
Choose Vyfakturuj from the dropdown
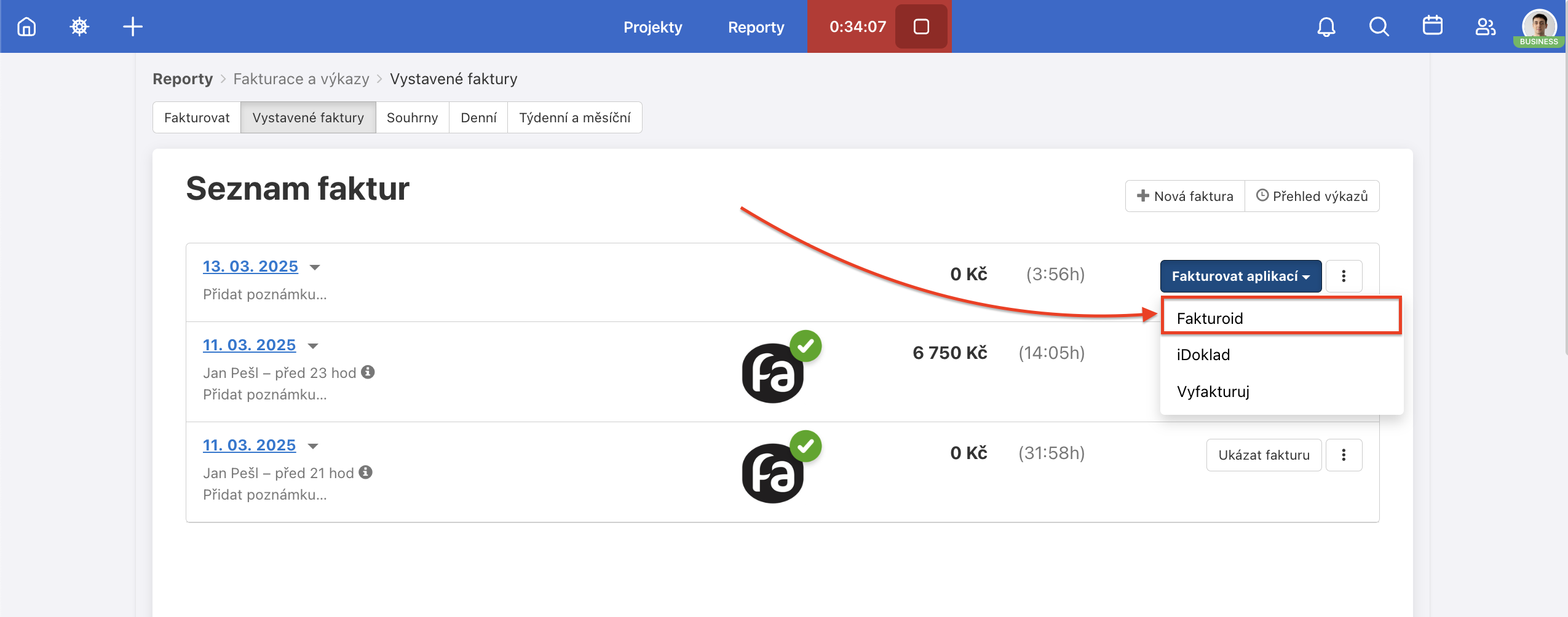point(1281,391)
